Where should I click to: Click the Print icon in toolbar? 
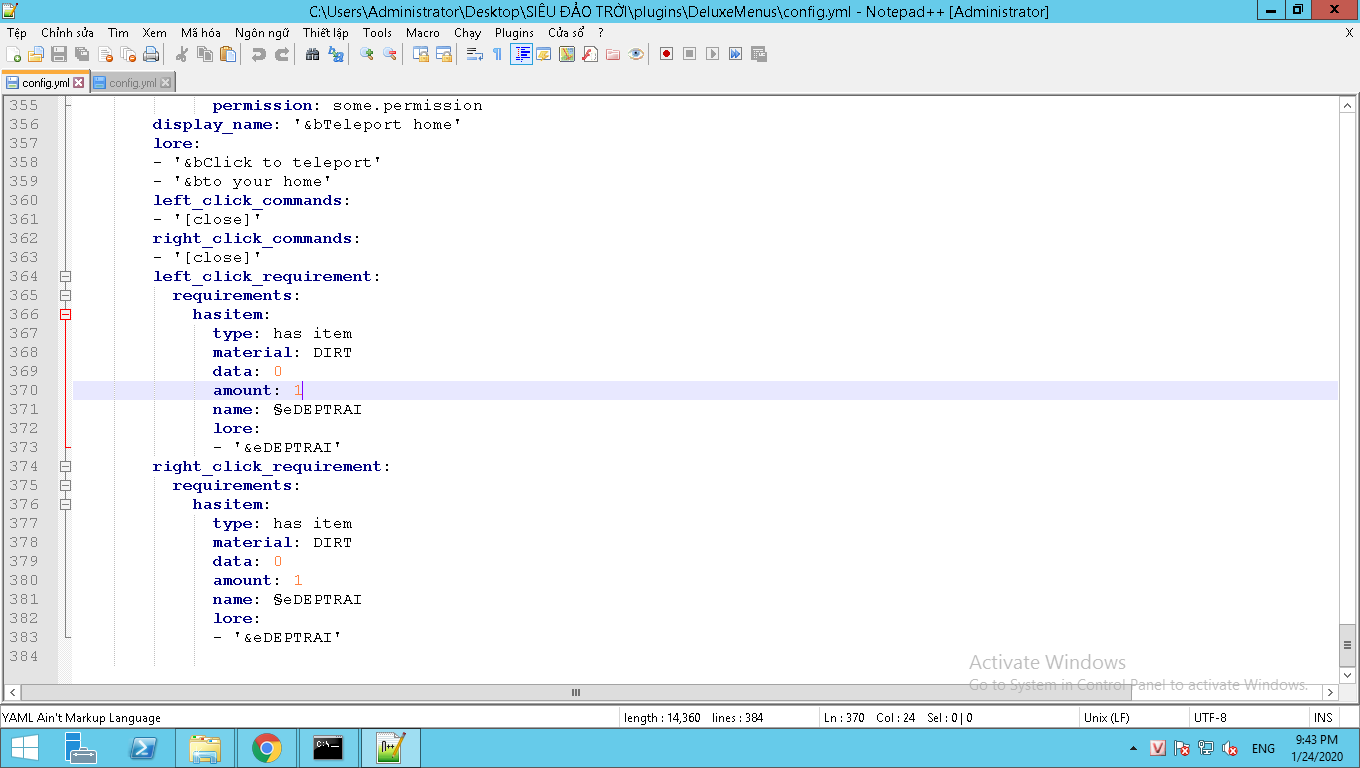pyautogui.click(x=151, y=54)
